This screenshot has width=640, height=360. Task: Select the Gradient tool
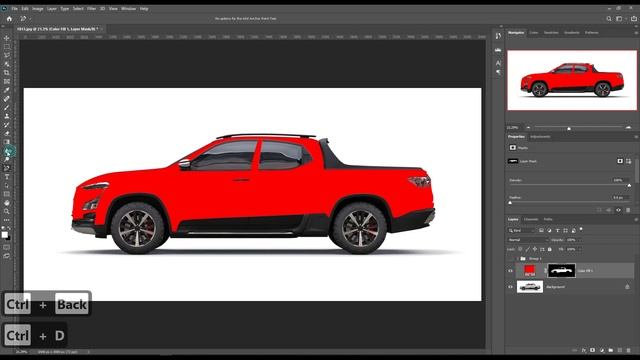(x=7, y=142)
